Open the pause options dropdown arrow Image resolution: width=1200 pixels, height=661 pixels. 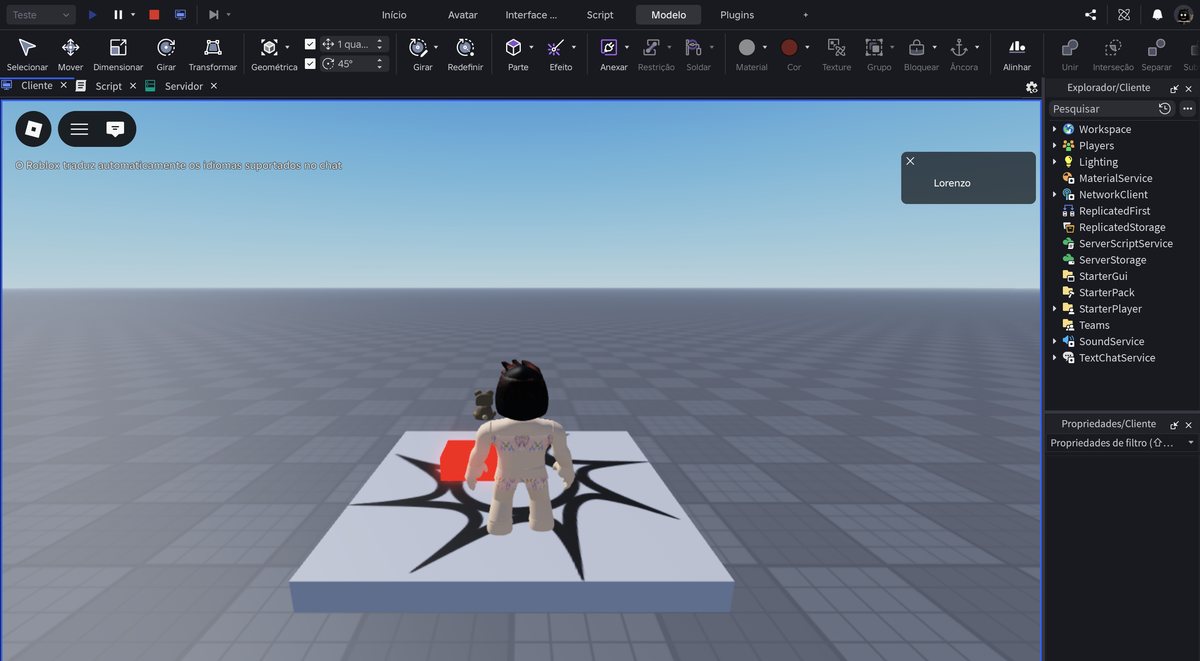(x=133, y=15)
